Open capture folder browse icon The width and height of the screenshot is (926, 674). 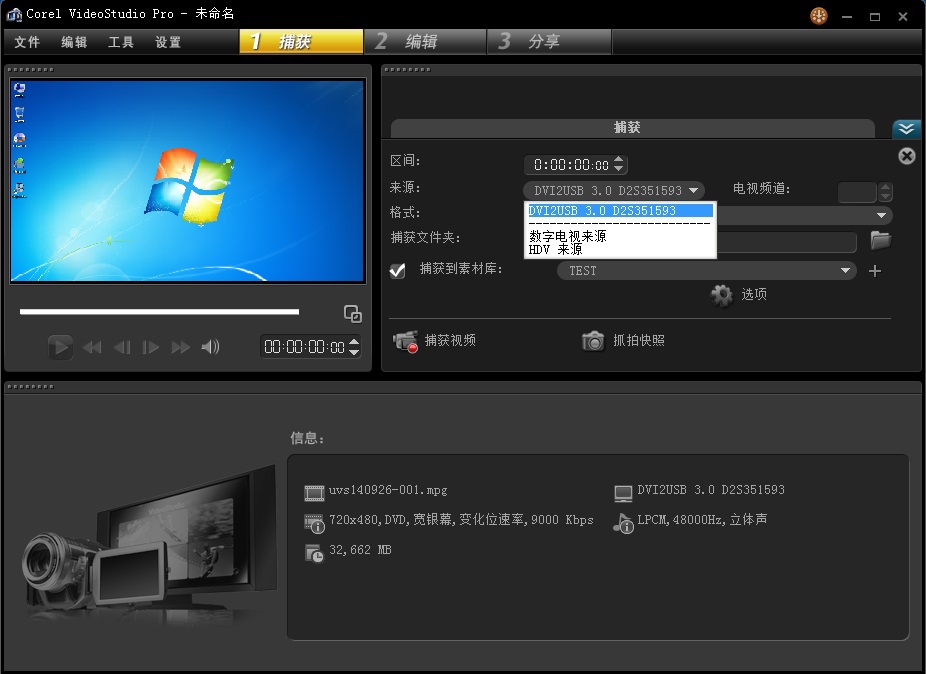click(880, 240)
